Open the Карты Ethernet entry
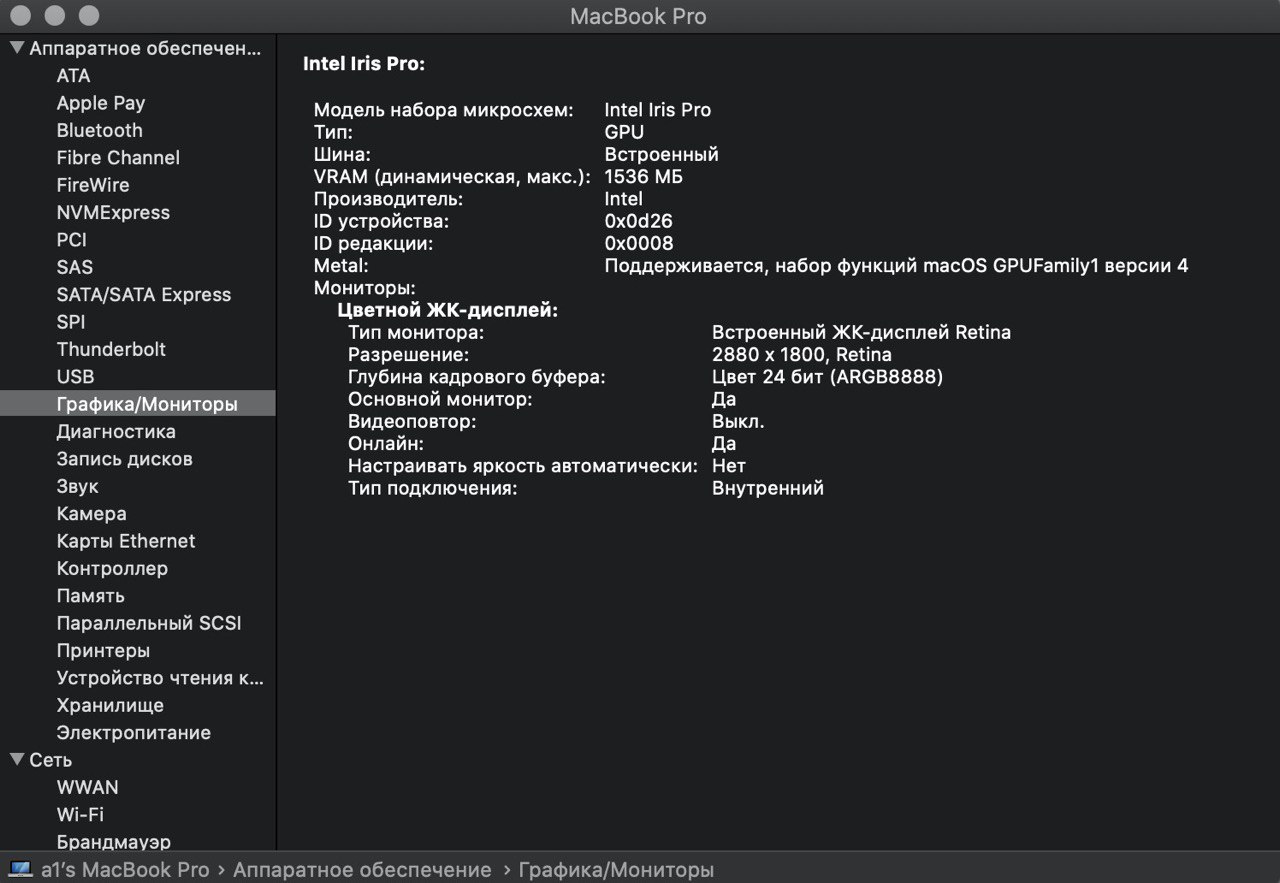The image size is (1280, 883). (x=126, y=541)
